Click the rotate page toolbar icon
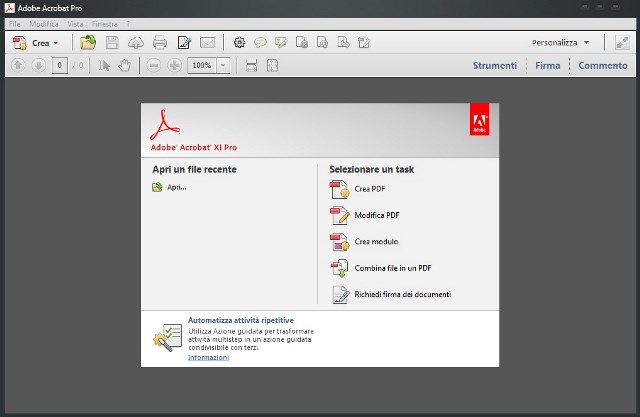This screenshot has height=417, width=640. point(364,42)
